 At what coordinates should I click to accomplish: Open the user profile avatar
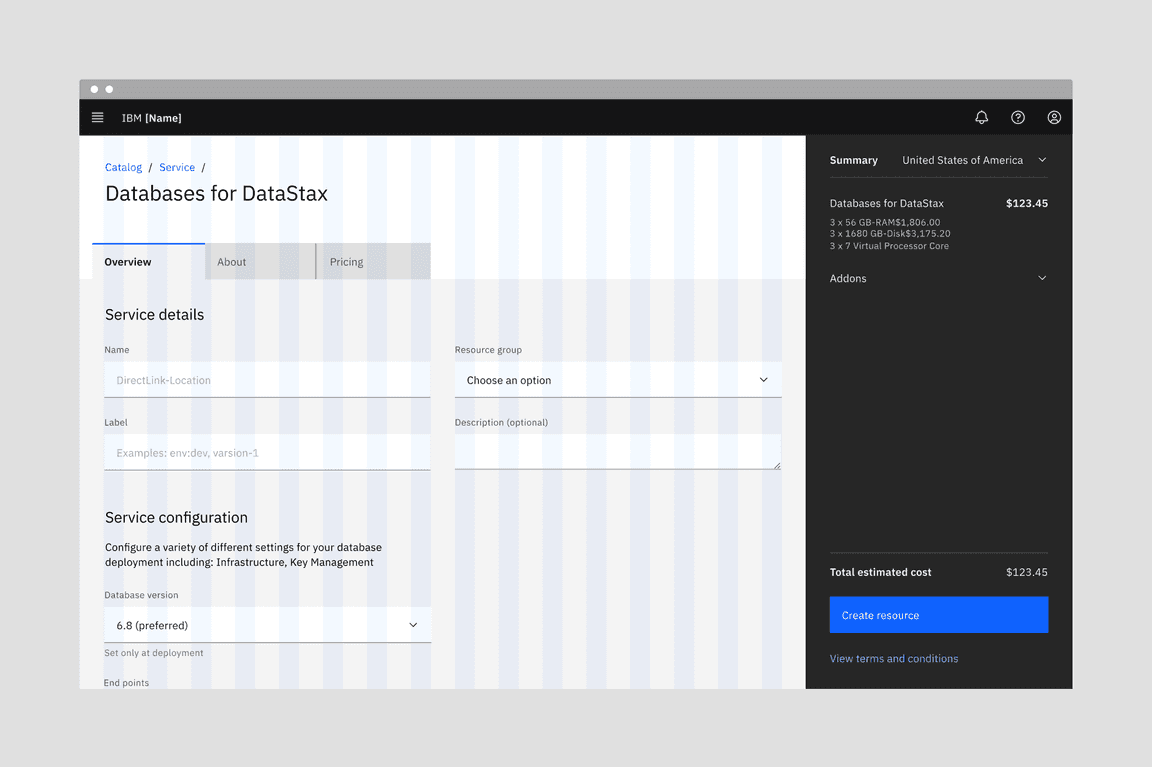1053,118
